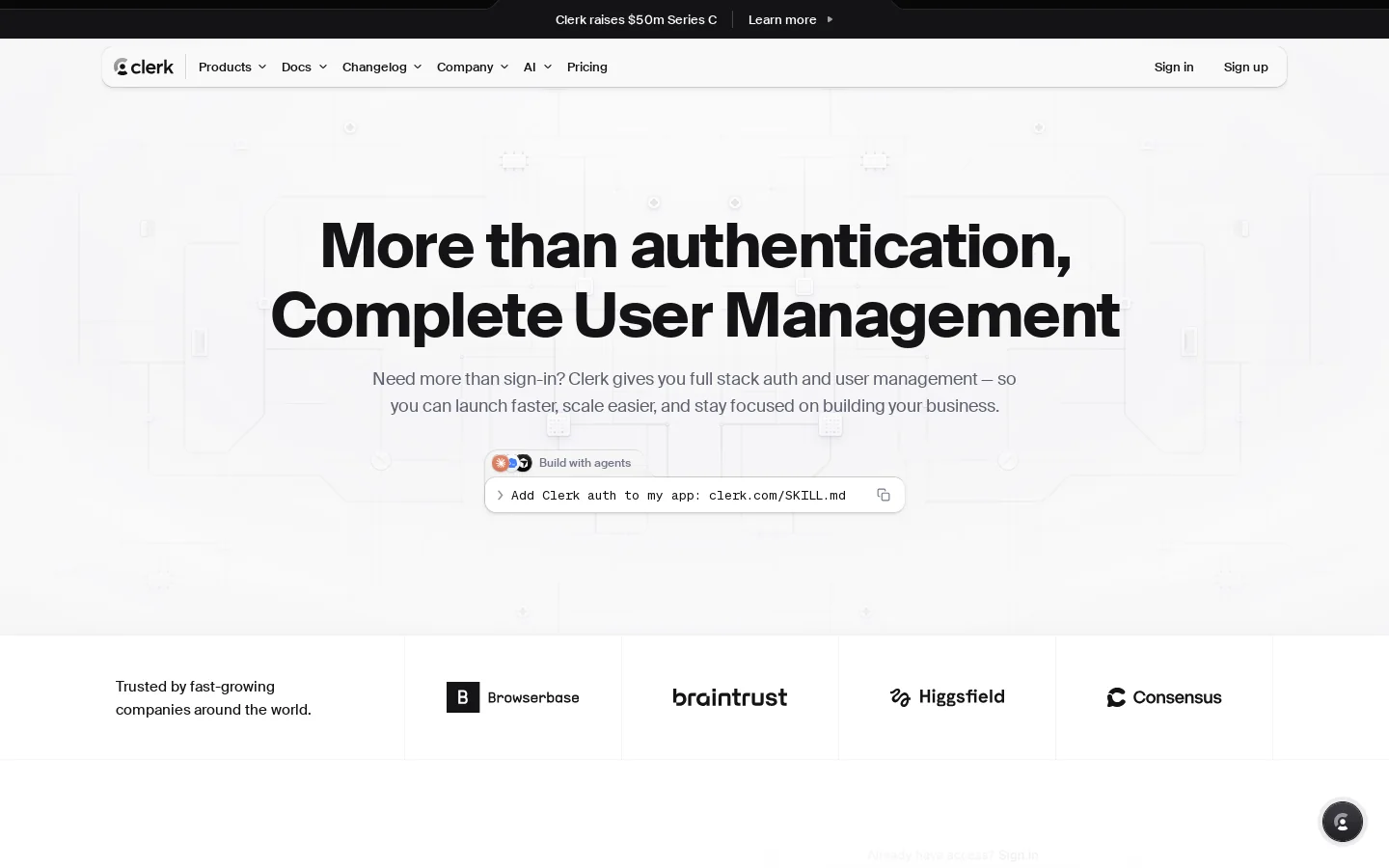Expand the Docs menu
This screenshot has height=868, width=1389.
(304, 67)
